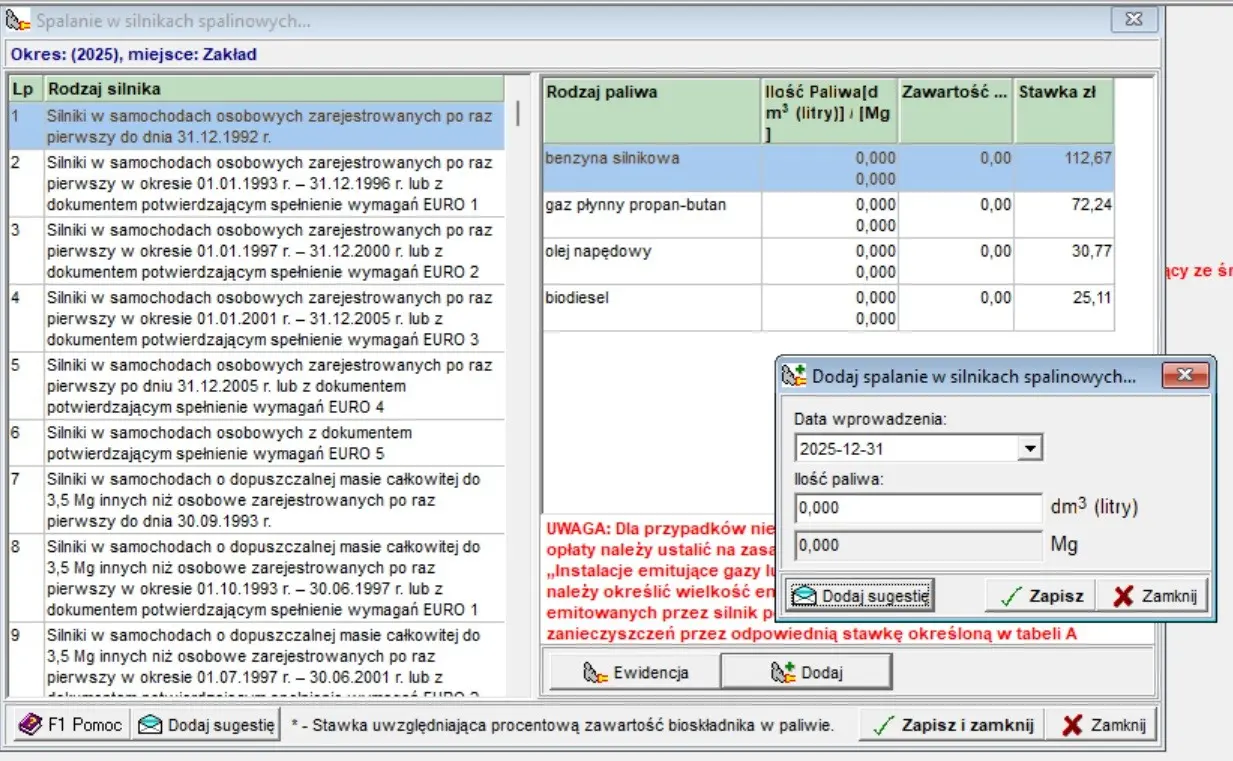Click the Ilość paliwa litry input field

click(x=918, y=508)
